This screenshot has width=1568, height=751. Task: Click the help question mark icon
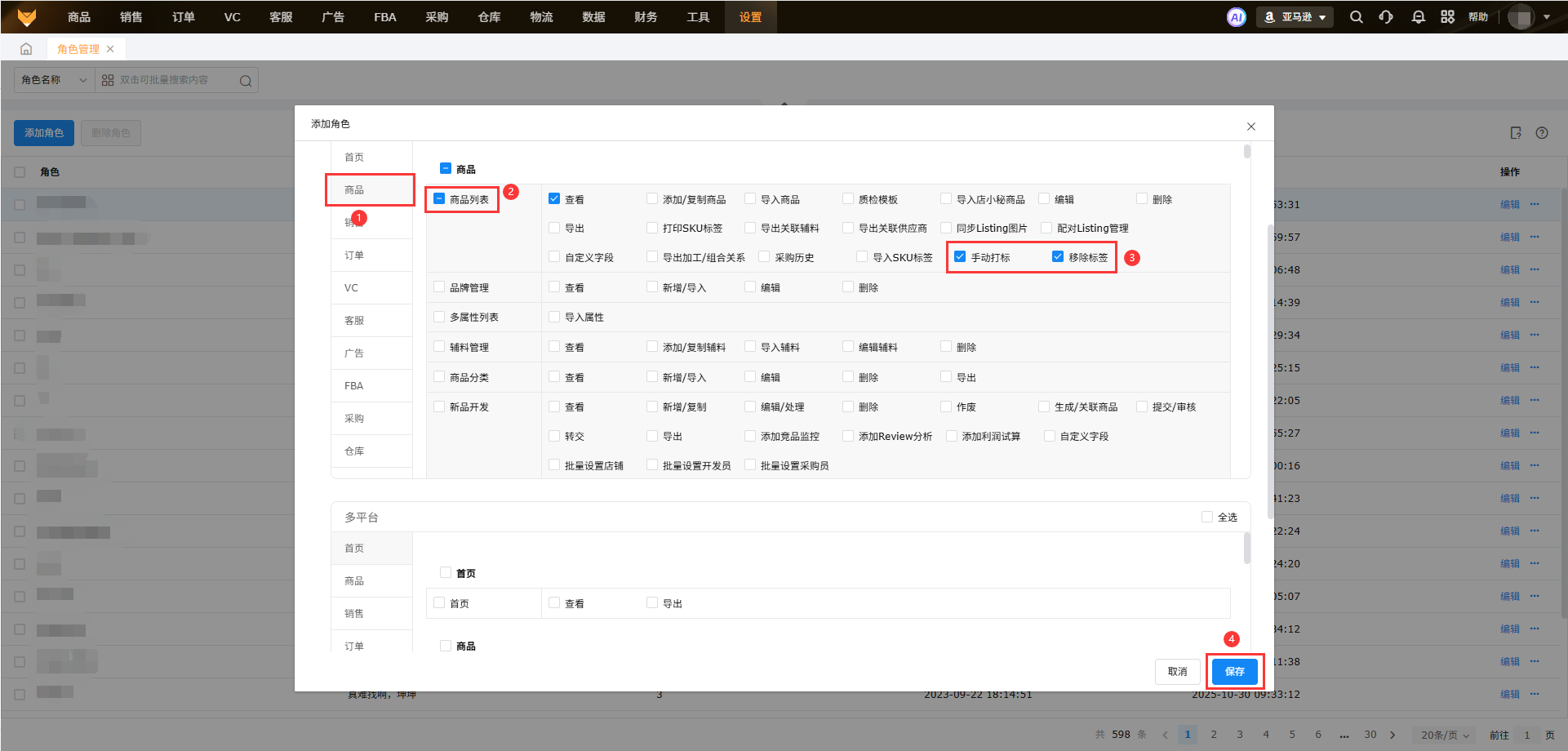tap(1541, 133)
